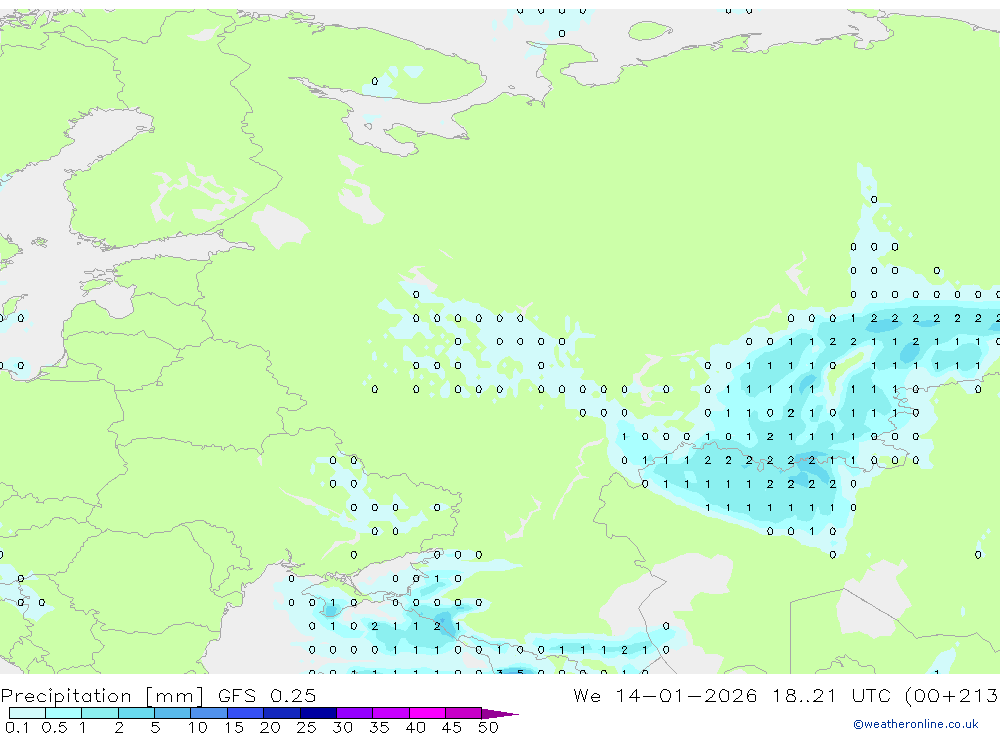Image resolution: width=1000 pixels, height=733 pixels.
Task: Click the '0.5' legend scale label
Action: [54, 727]
